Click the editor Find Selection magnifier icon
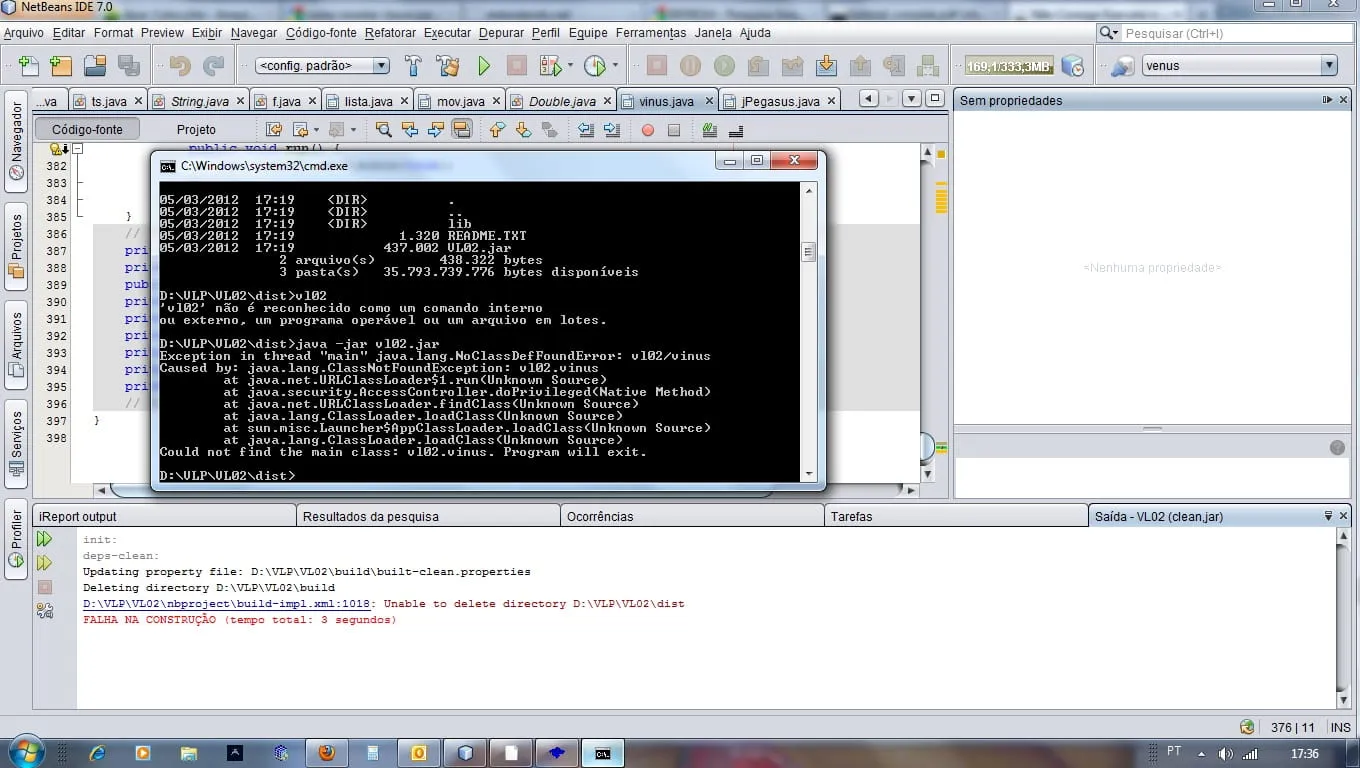The image size is (1360, 768). click(383, 130)
